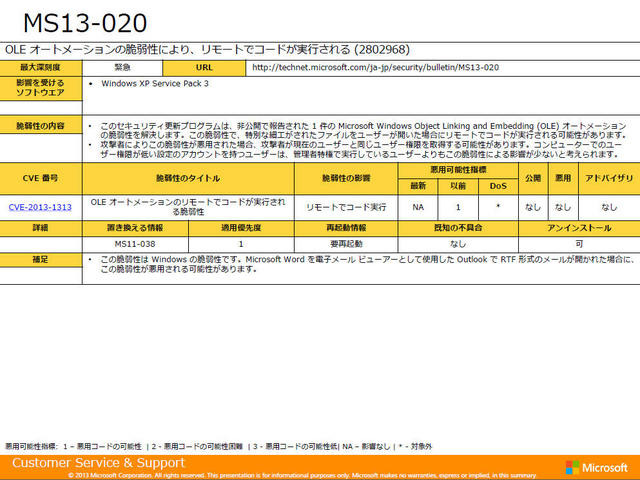Select the 緊急 severity cell
This screenshot has width=640, height=480.
122,68
